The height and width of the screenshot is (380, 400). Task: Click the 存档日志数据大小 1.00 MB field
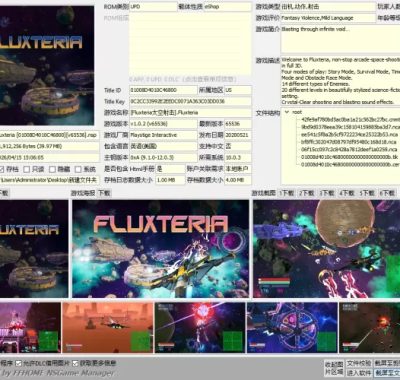point(170,180)
